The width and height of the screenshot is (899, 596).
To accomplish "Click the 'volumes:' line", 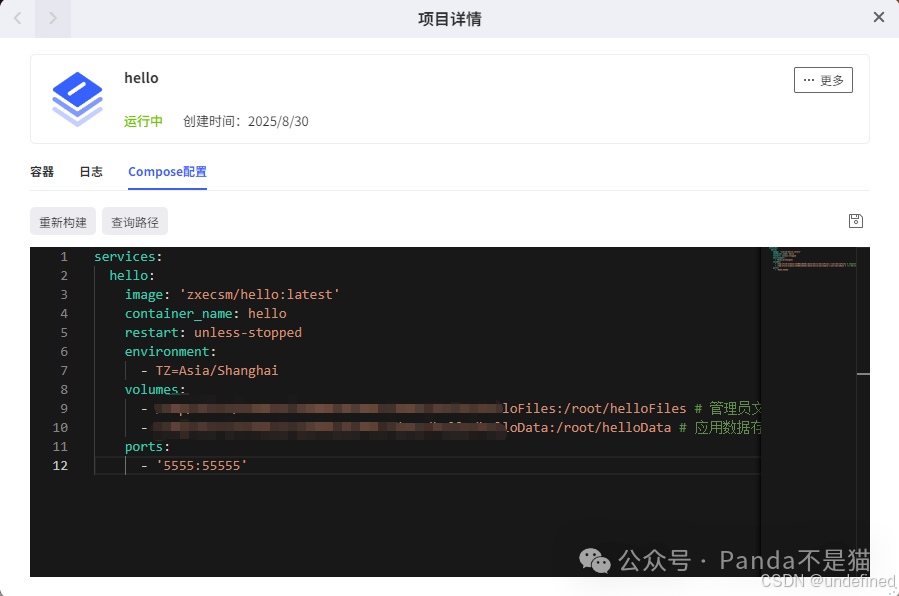I will coord(155,389).
